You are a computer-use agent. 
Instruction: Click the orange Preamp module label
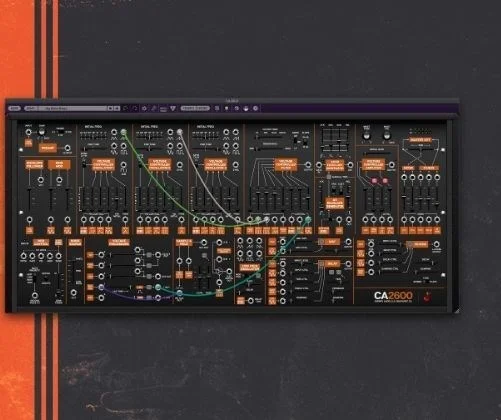point(48,148)
